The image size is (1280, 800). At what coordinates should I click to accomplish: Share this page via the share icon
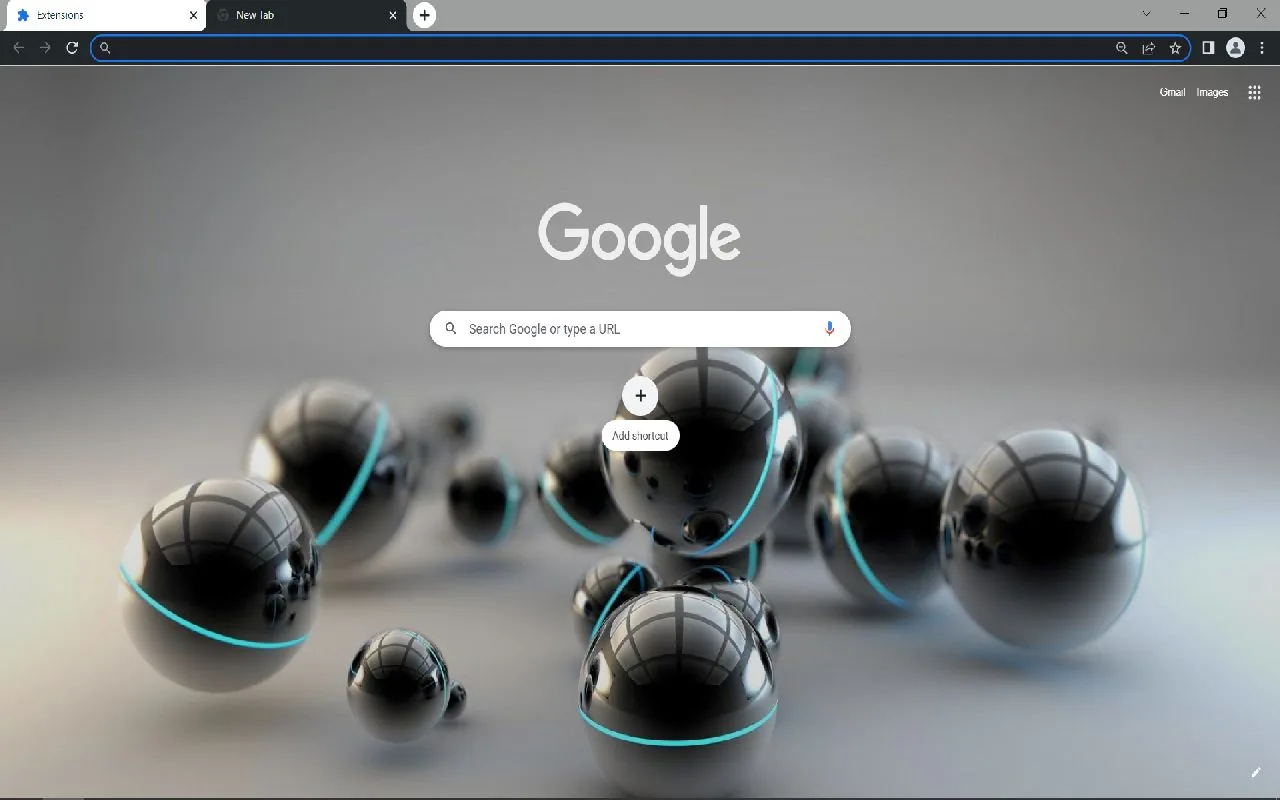coord(1149,47)
